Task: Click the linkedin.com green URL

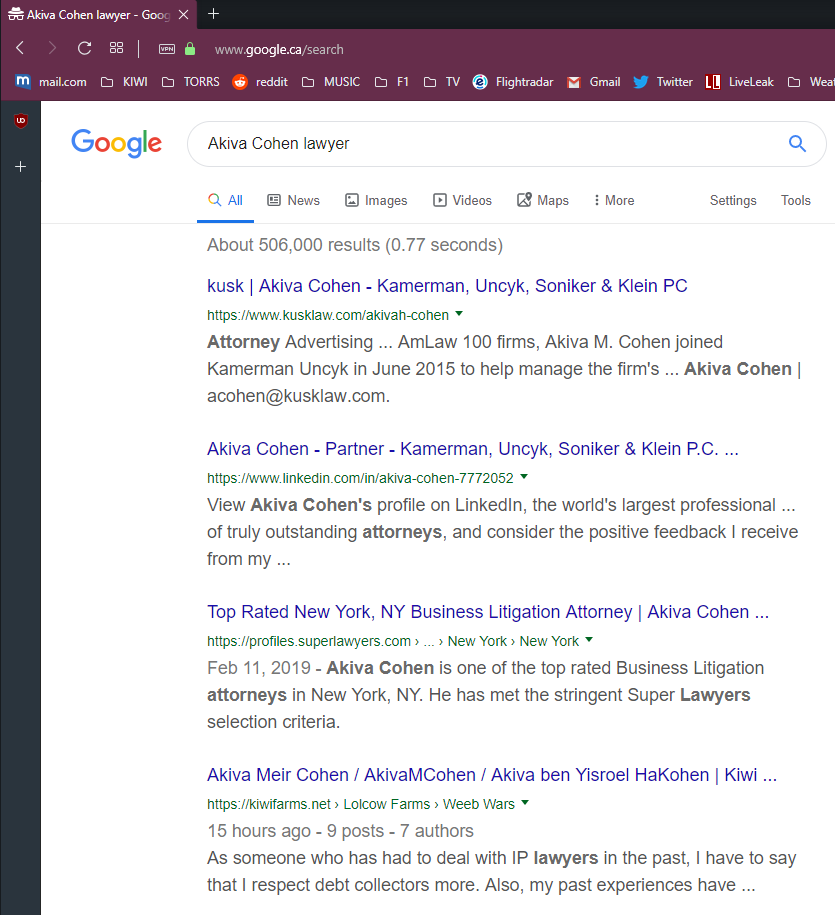Action: point(360,478)
